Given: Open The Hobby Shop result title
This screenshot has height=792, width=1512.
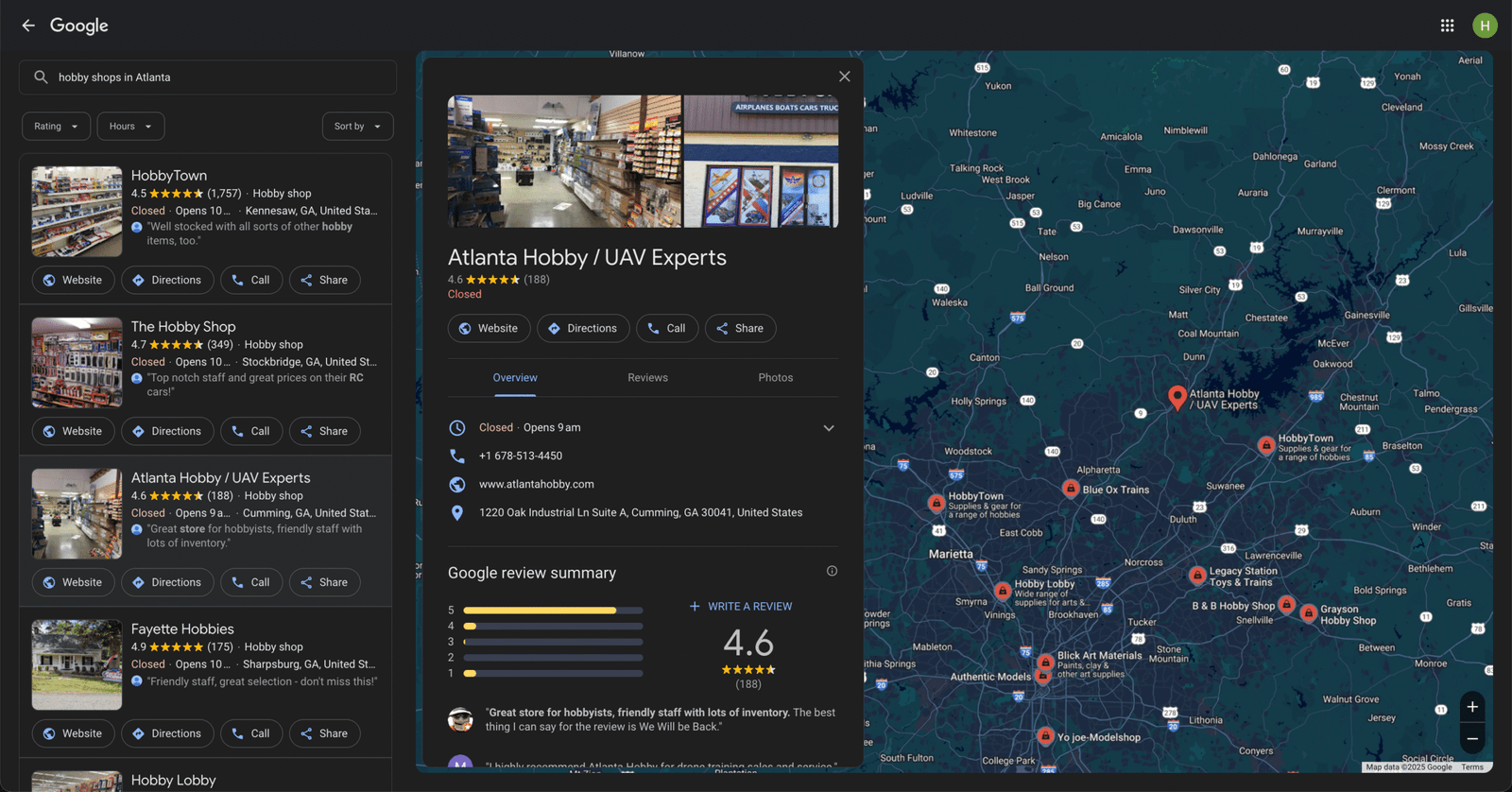Looking at the screenshot, I should (x=183, y=327).
